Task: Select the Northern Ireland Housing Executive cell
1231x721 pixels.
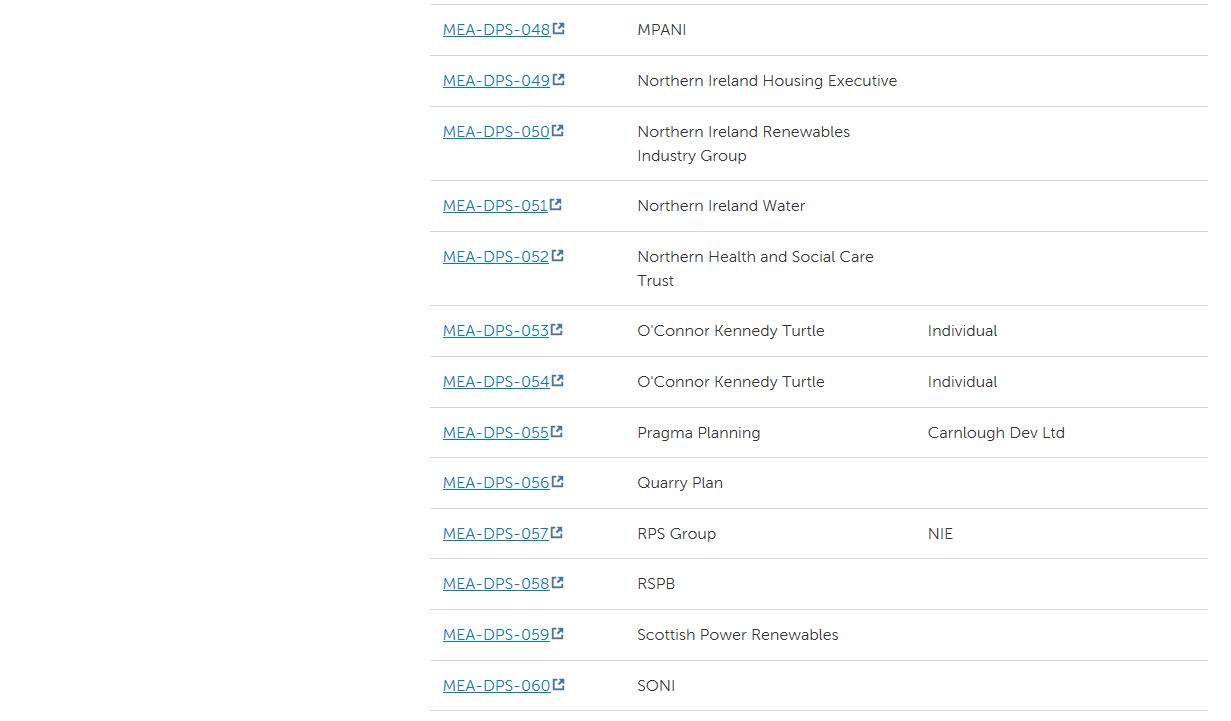Action: coord(767,81)
